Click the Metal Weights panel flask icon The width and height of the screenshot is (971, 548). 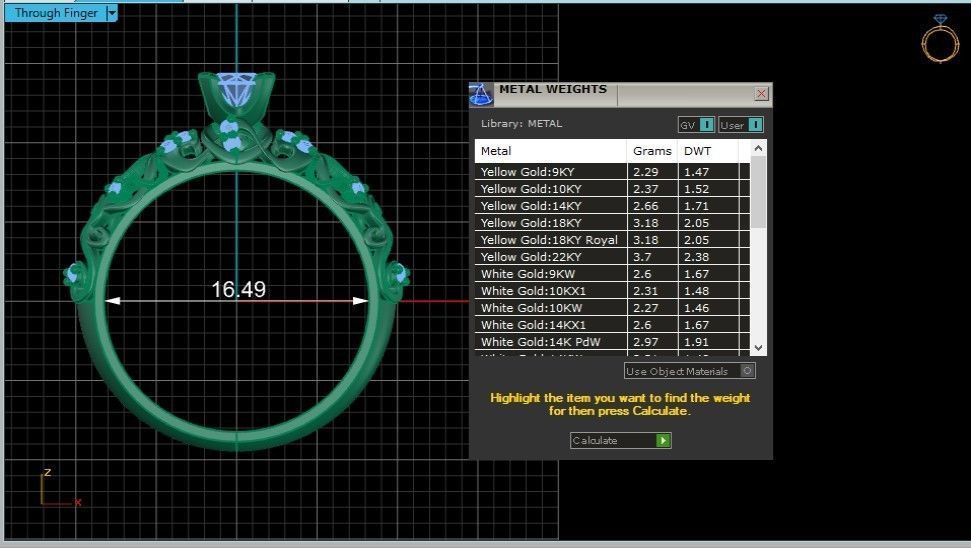point(481,95)
